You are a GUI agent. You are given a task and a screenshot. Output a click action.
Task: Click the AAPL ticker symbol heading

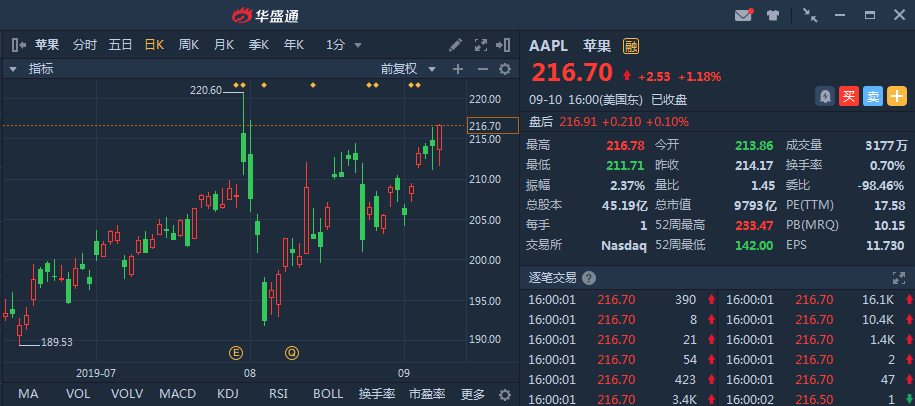coord(549,46)
